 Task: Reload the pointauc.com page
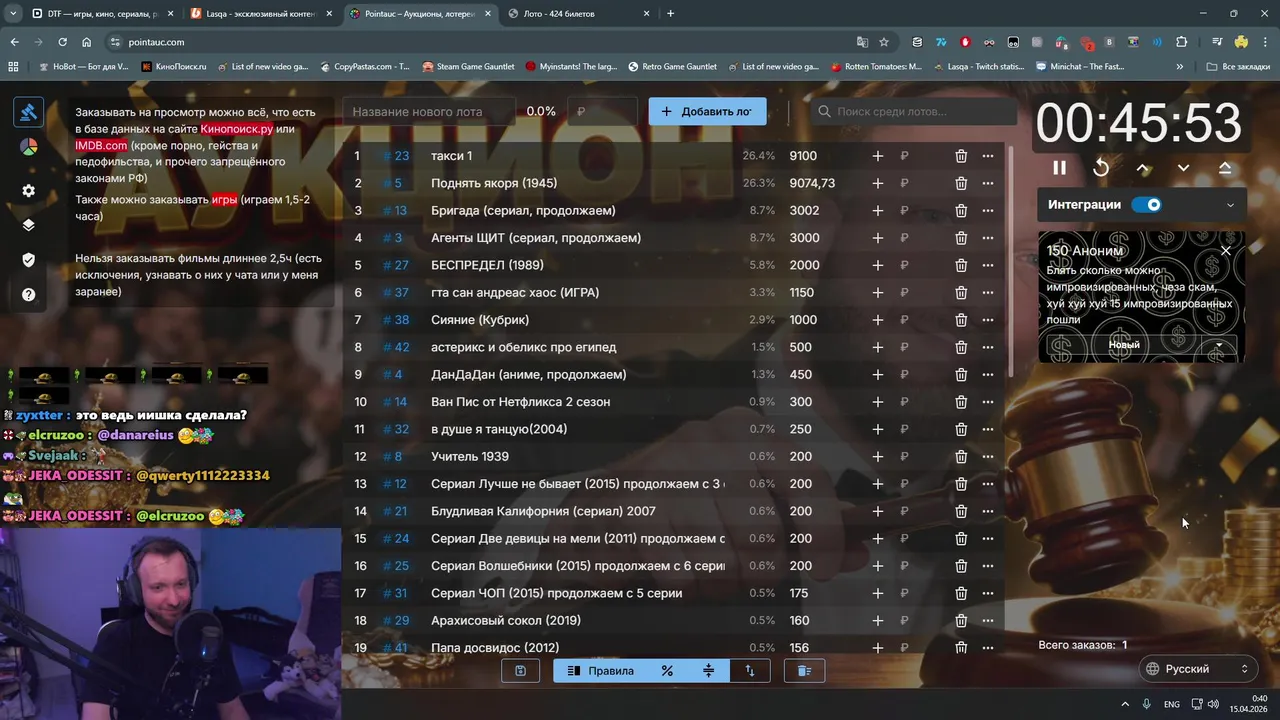click(62, 42)
